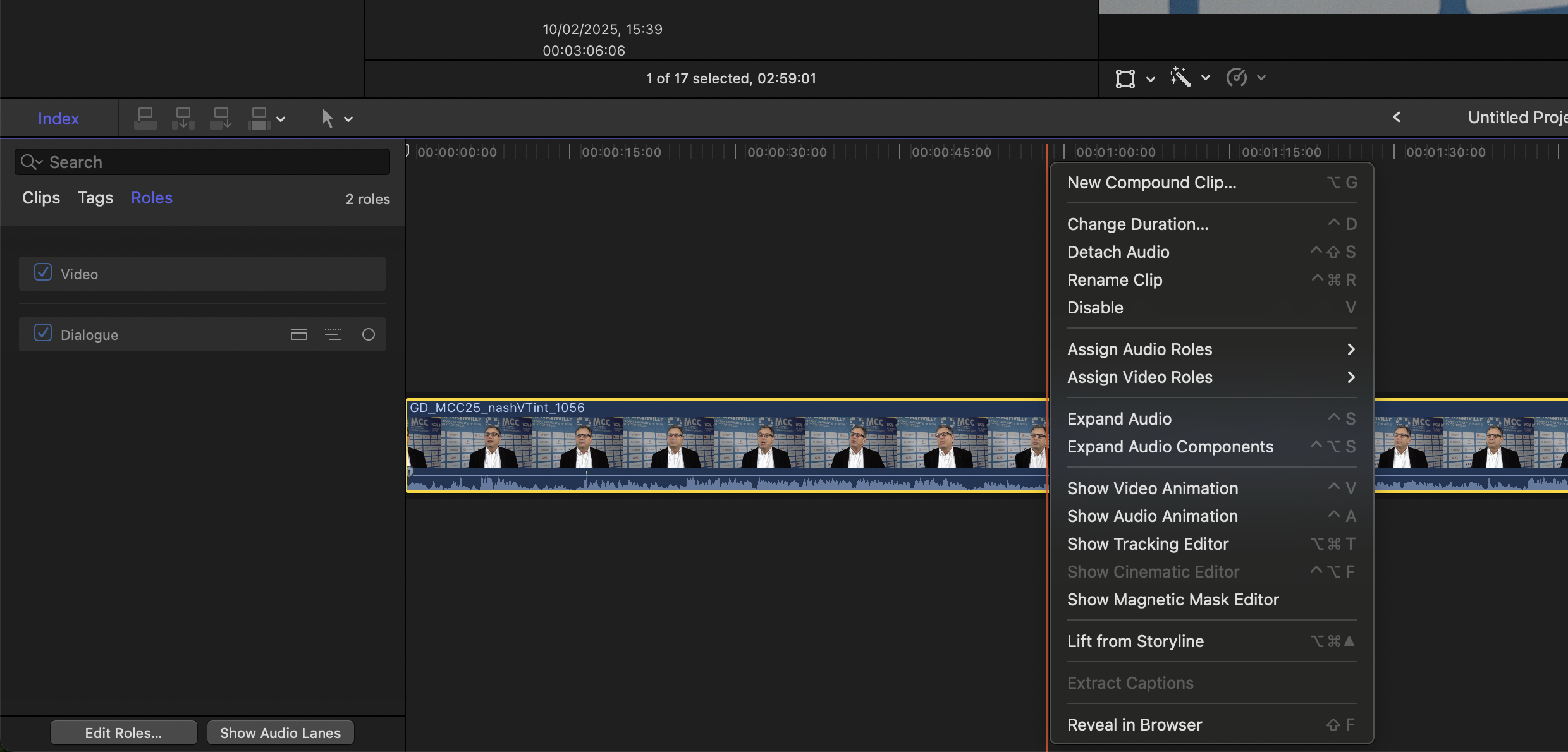Switch to the Tags tab
1568x752 pixels.
(95, 198)
